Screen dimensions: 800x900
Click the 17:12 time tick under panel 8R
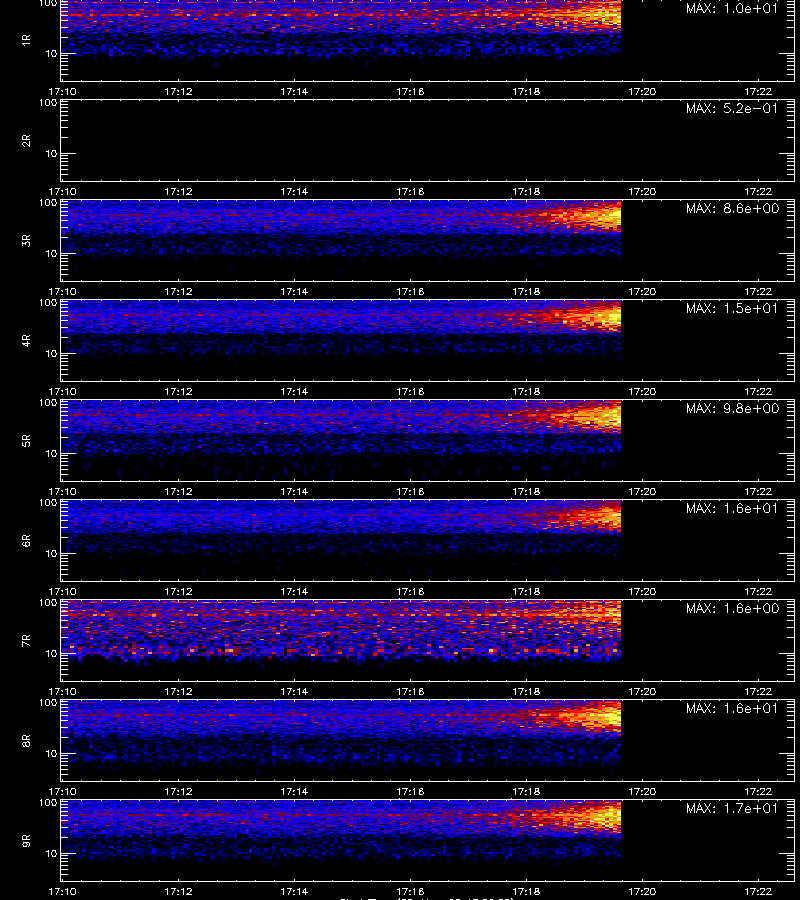[x=178, y=792]
